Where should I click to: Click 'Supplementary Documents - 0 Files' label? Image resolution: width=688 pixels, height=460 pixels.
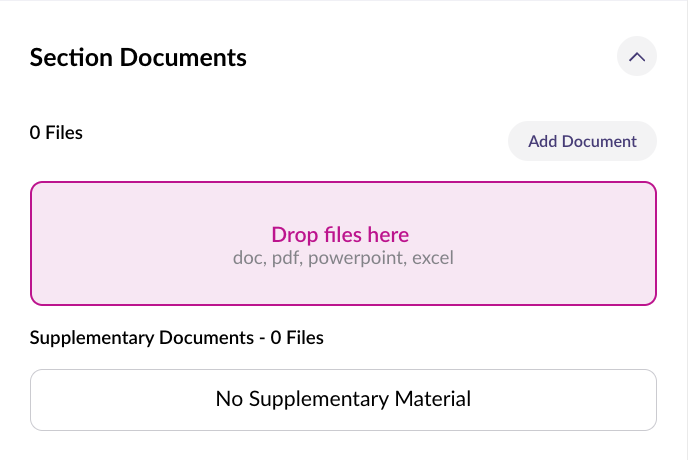[177, 338]
